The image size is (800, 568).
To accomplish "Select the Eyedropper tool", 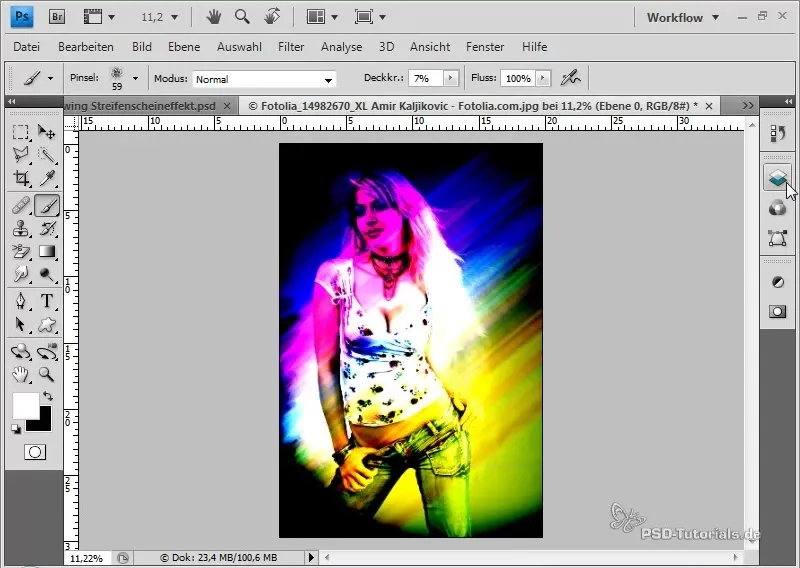I will pos(47,178).
